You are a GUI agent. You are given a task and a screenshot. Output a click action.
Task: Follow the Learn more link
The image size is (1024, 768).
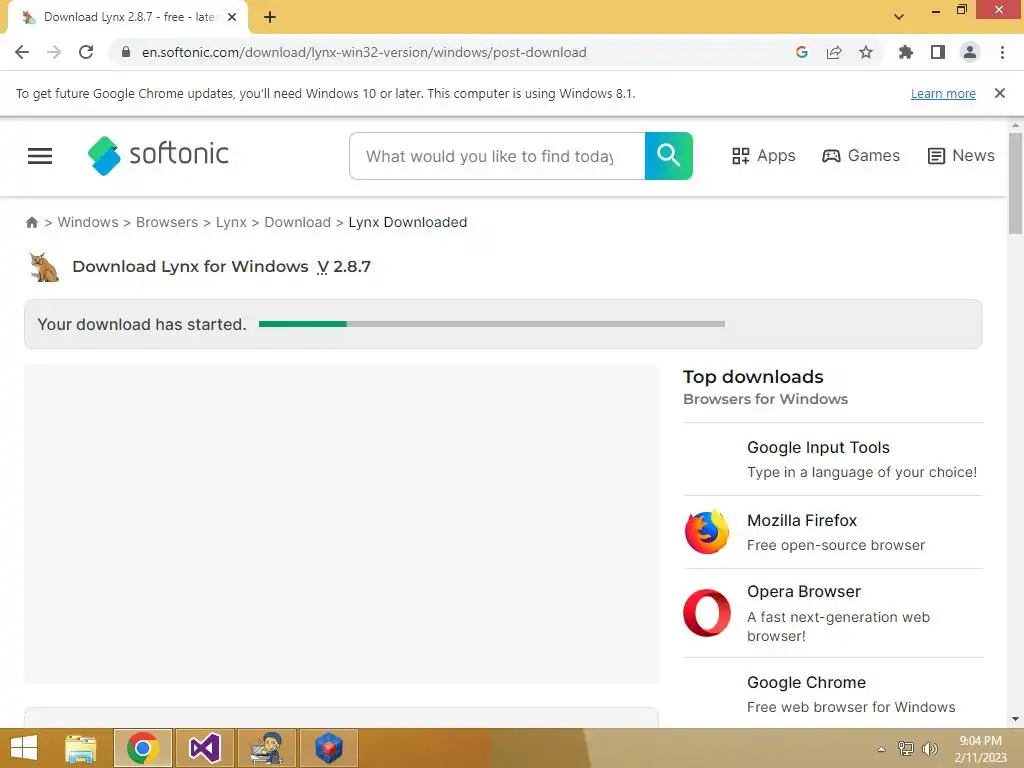(x=943, y=93)
